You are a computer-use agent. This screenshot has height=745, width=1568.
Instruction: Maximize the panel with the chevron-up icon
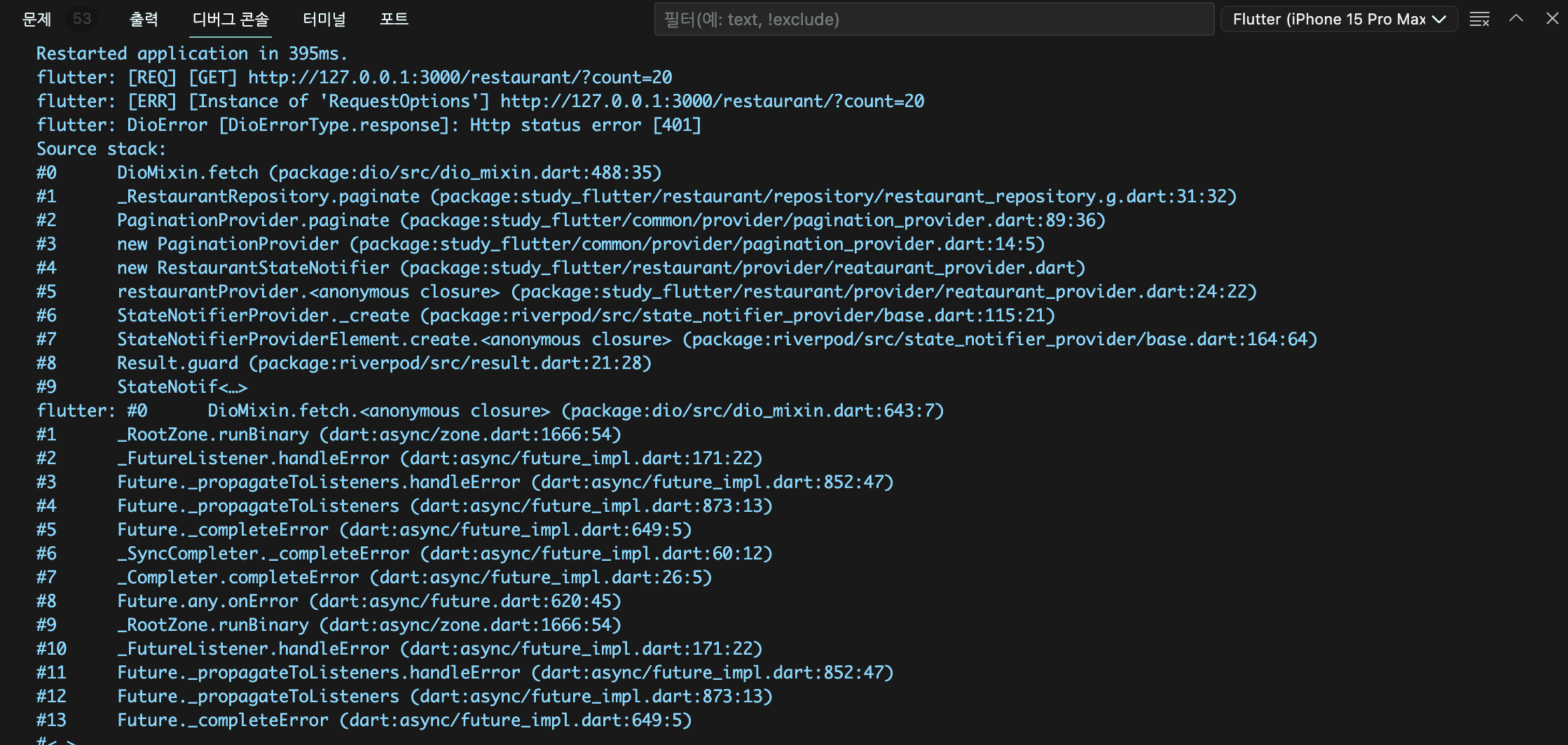tap(1516, 19)
